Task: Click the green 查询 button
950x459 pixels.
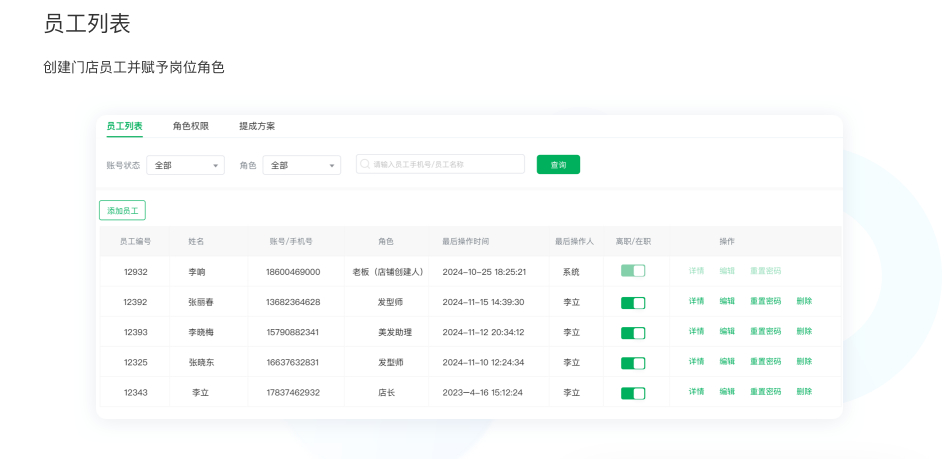Action: click(558, 165)
